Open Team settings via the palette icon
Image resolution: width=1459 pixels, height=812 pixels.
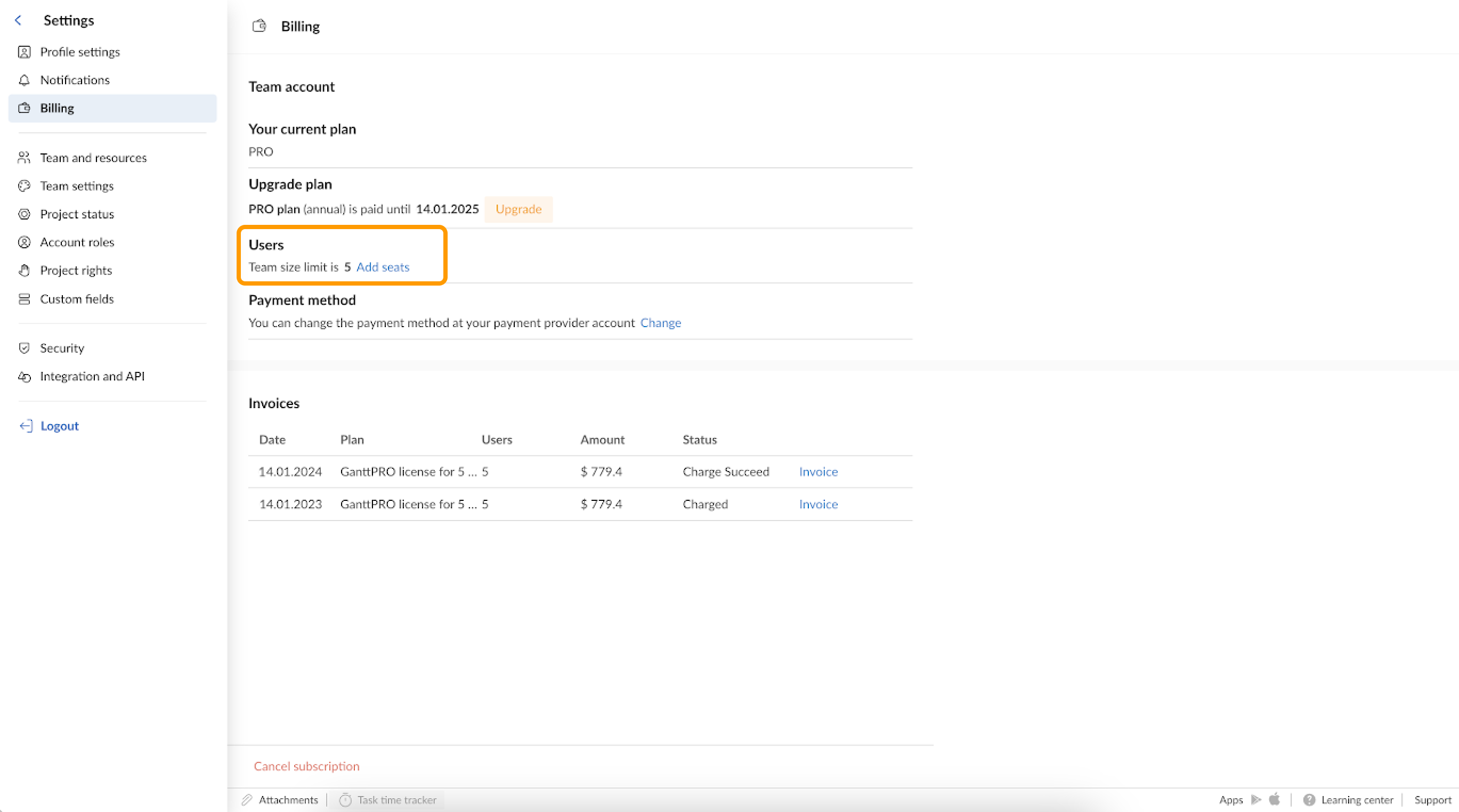(25, 186)
